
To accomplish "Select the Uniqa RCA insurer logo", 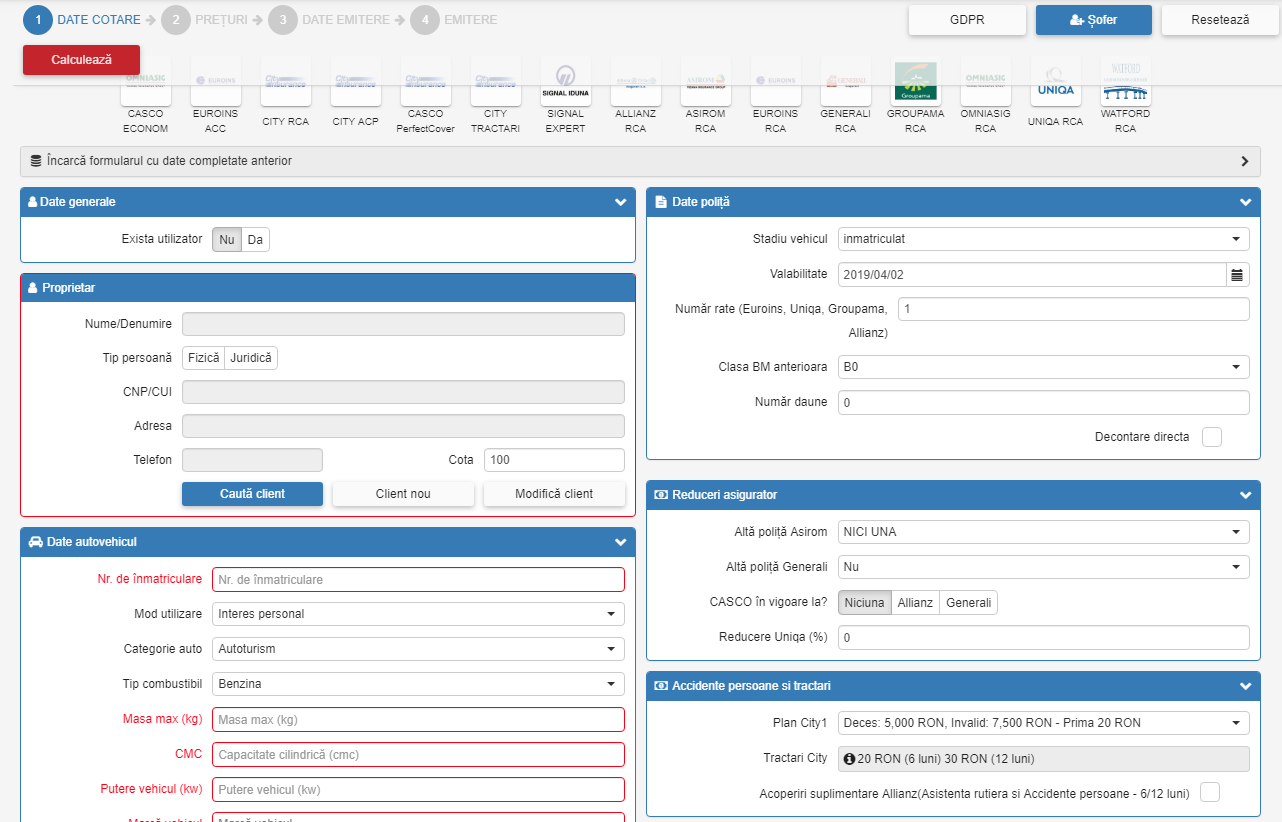I will point(1055,83).
